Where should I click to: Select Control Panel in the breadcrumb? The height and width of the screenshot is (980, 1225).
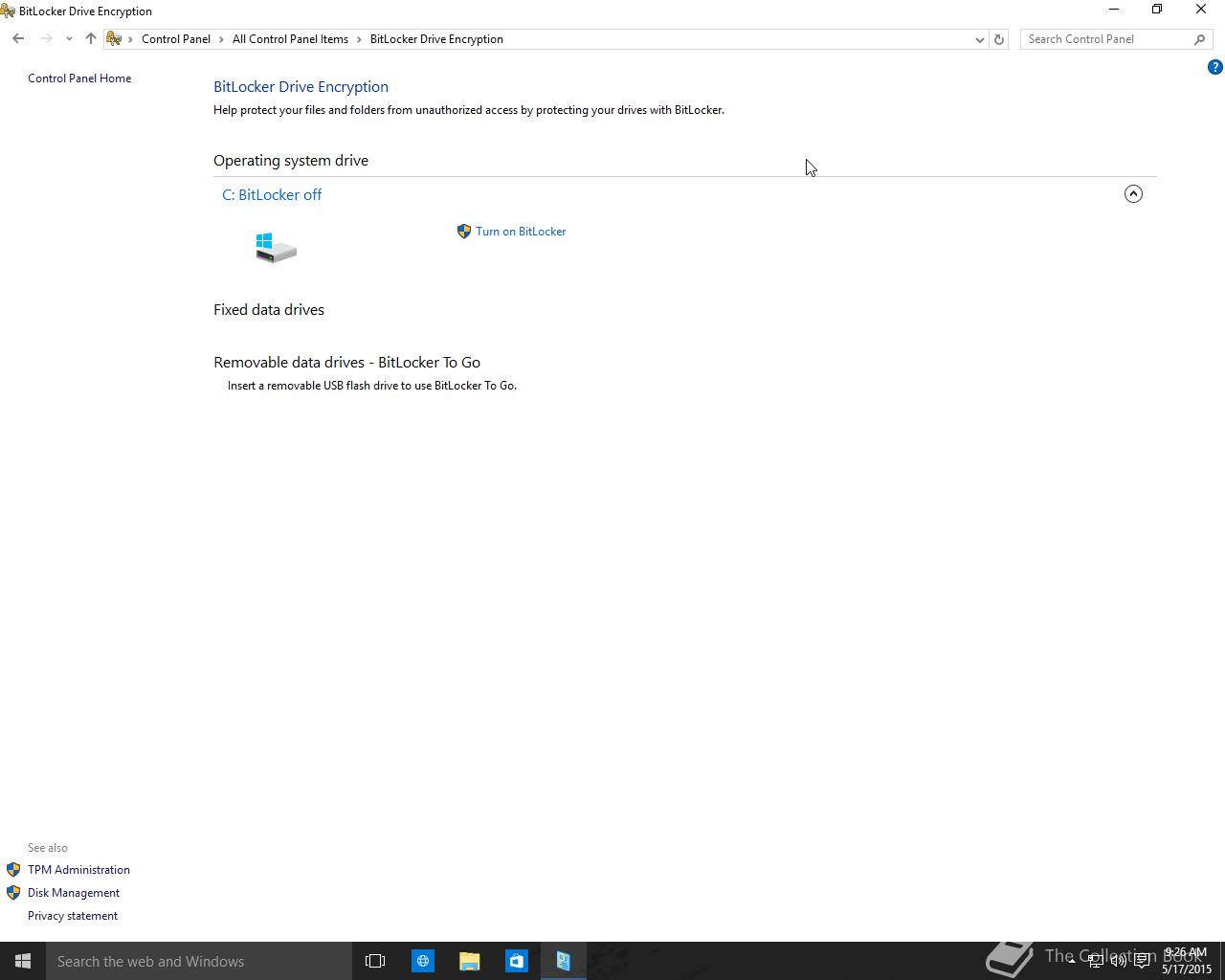pos(176,39)
